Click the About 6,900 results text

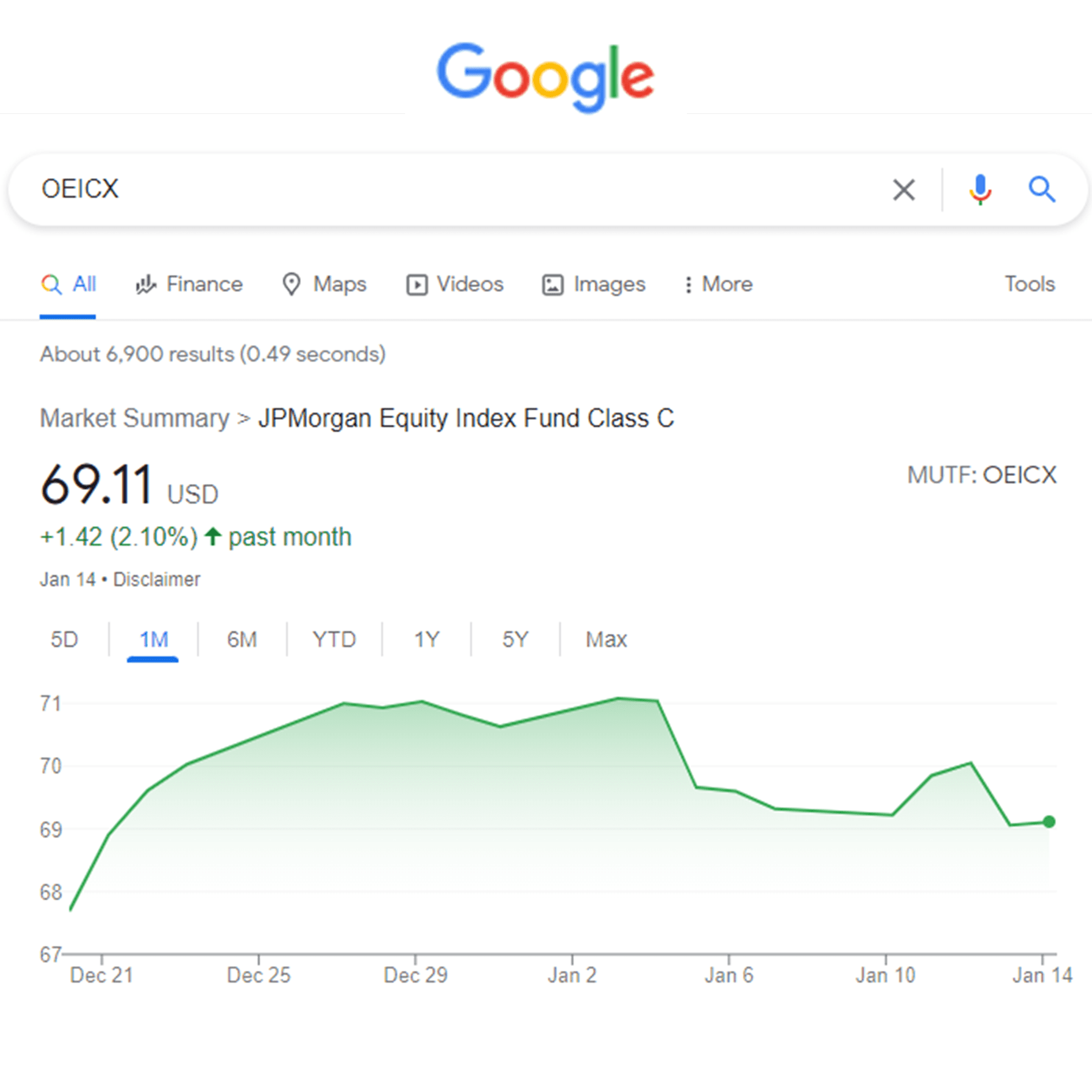coord(213,354)
